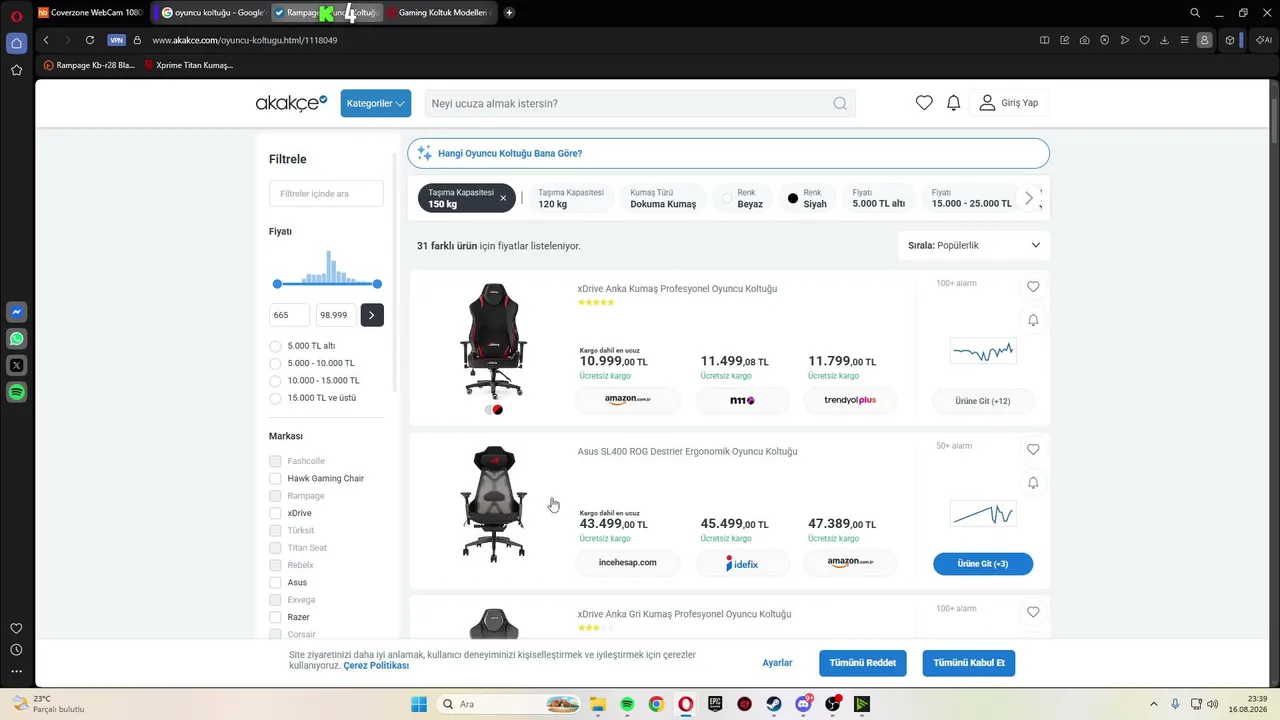Screen dimensions: 1280x720
Task: Open a new browser tab
Action: (509, 13)
